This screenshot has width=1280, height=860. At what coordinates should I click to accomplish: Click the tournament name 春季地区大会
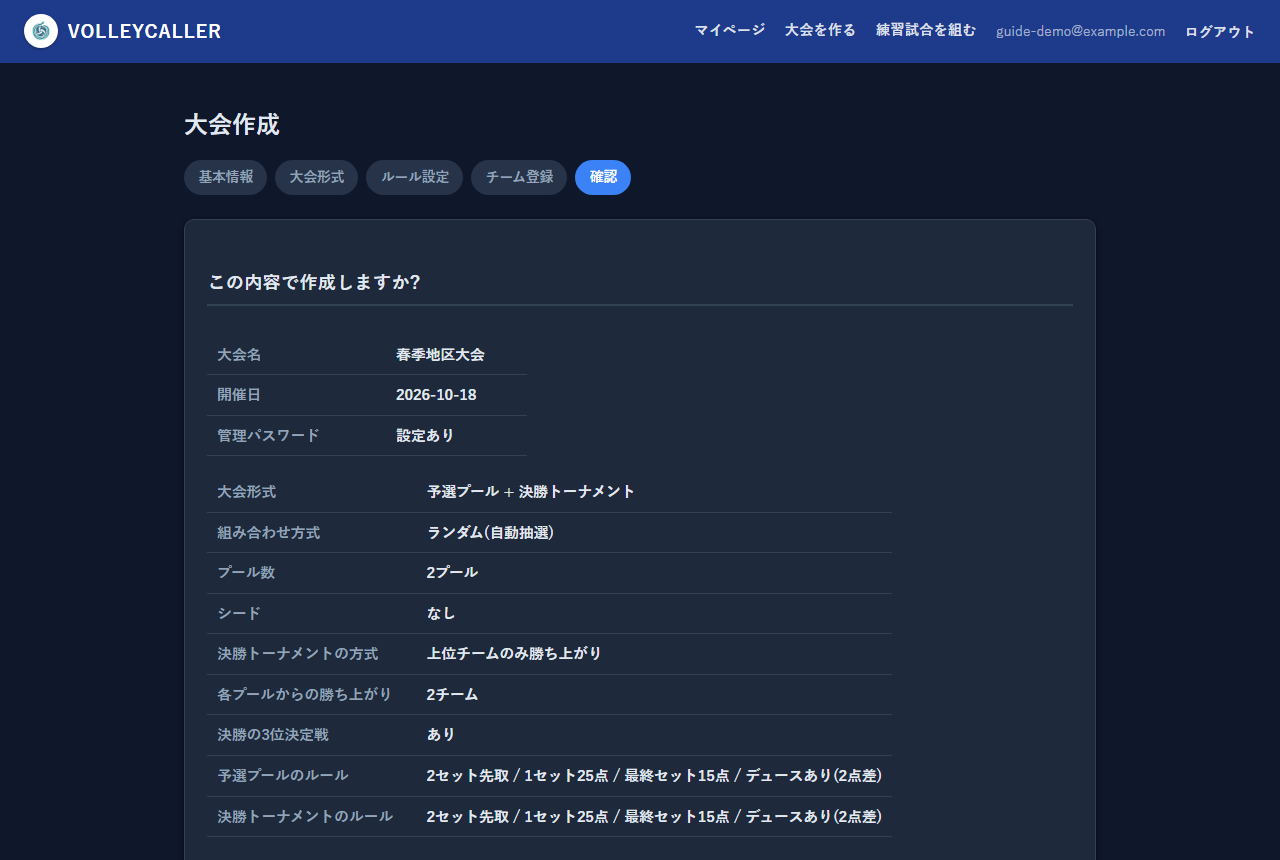tap(440, 355)
